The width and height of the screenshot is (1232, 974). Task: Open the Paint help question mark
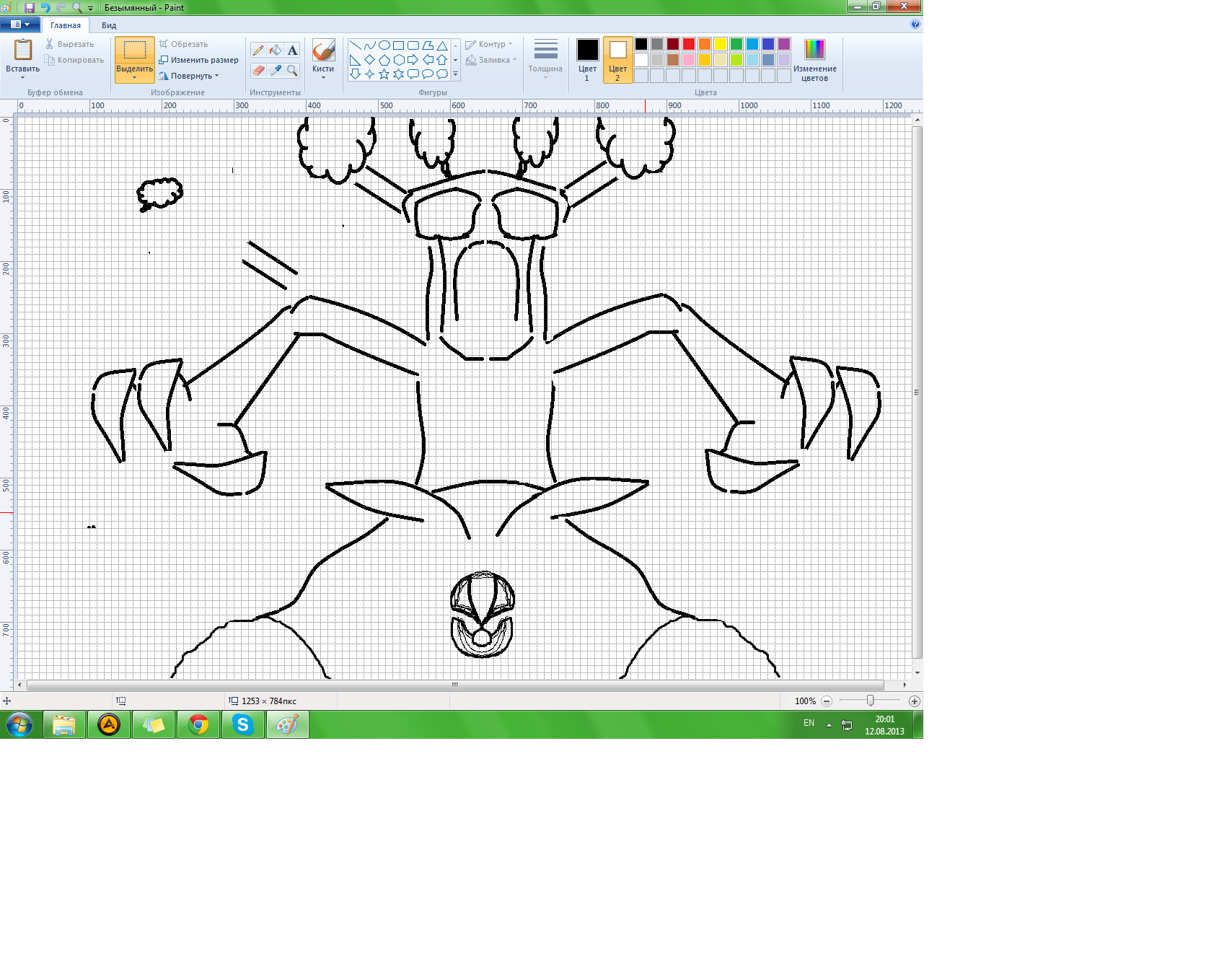click(x=915, y=24)
